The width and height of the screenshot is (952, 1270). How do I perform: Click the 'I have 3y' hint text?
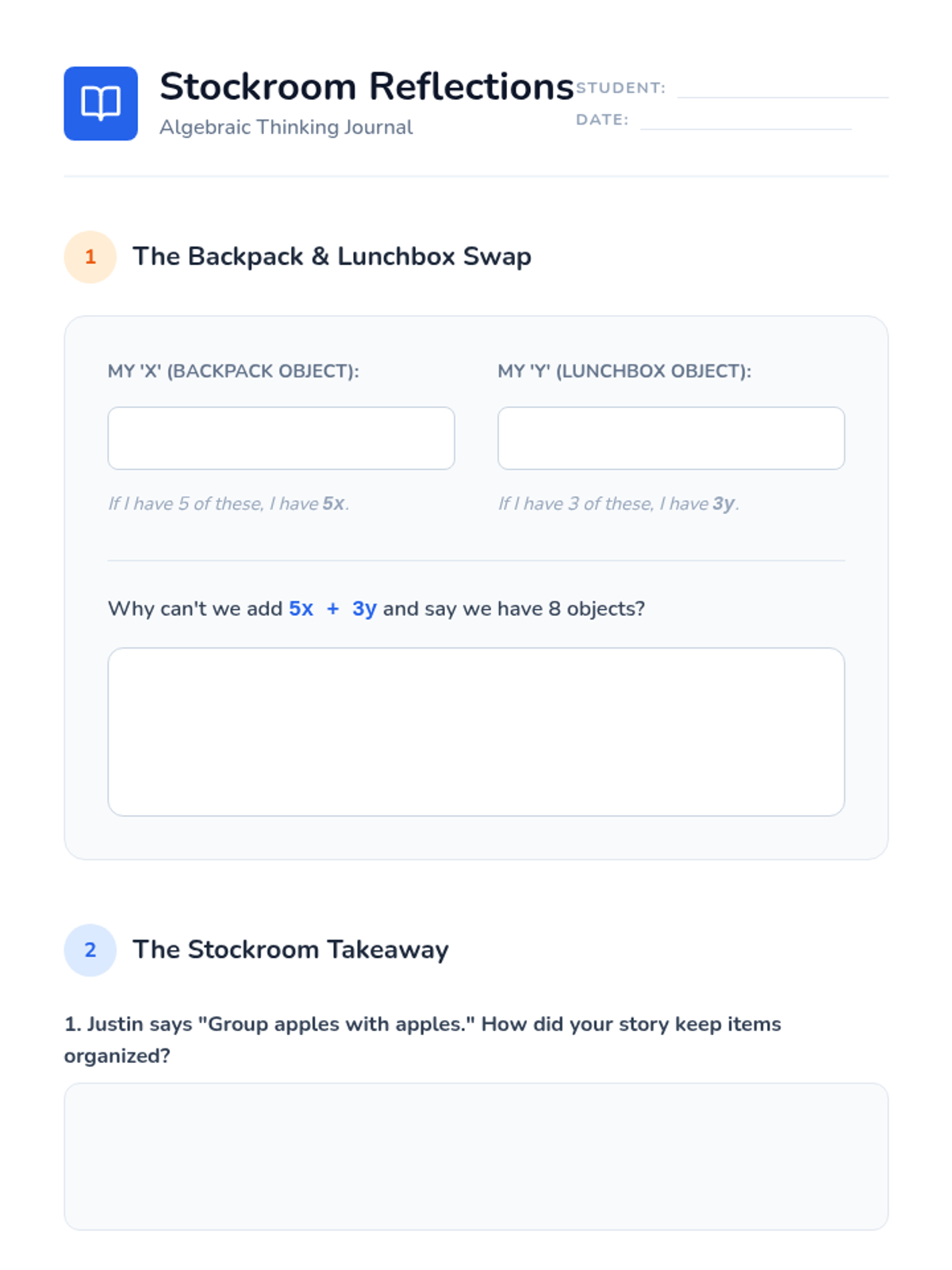click(618, 503)
